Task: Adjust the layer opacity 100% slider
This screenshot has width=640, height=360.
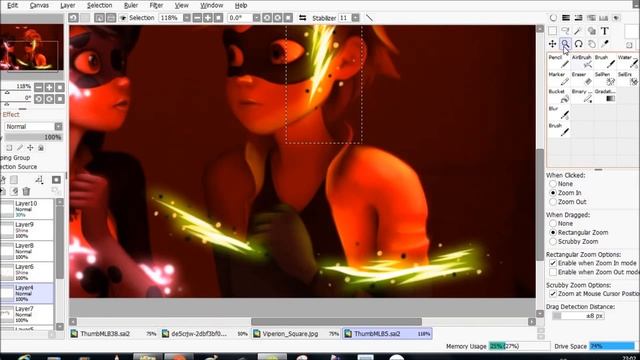Action: coord(33,137)
